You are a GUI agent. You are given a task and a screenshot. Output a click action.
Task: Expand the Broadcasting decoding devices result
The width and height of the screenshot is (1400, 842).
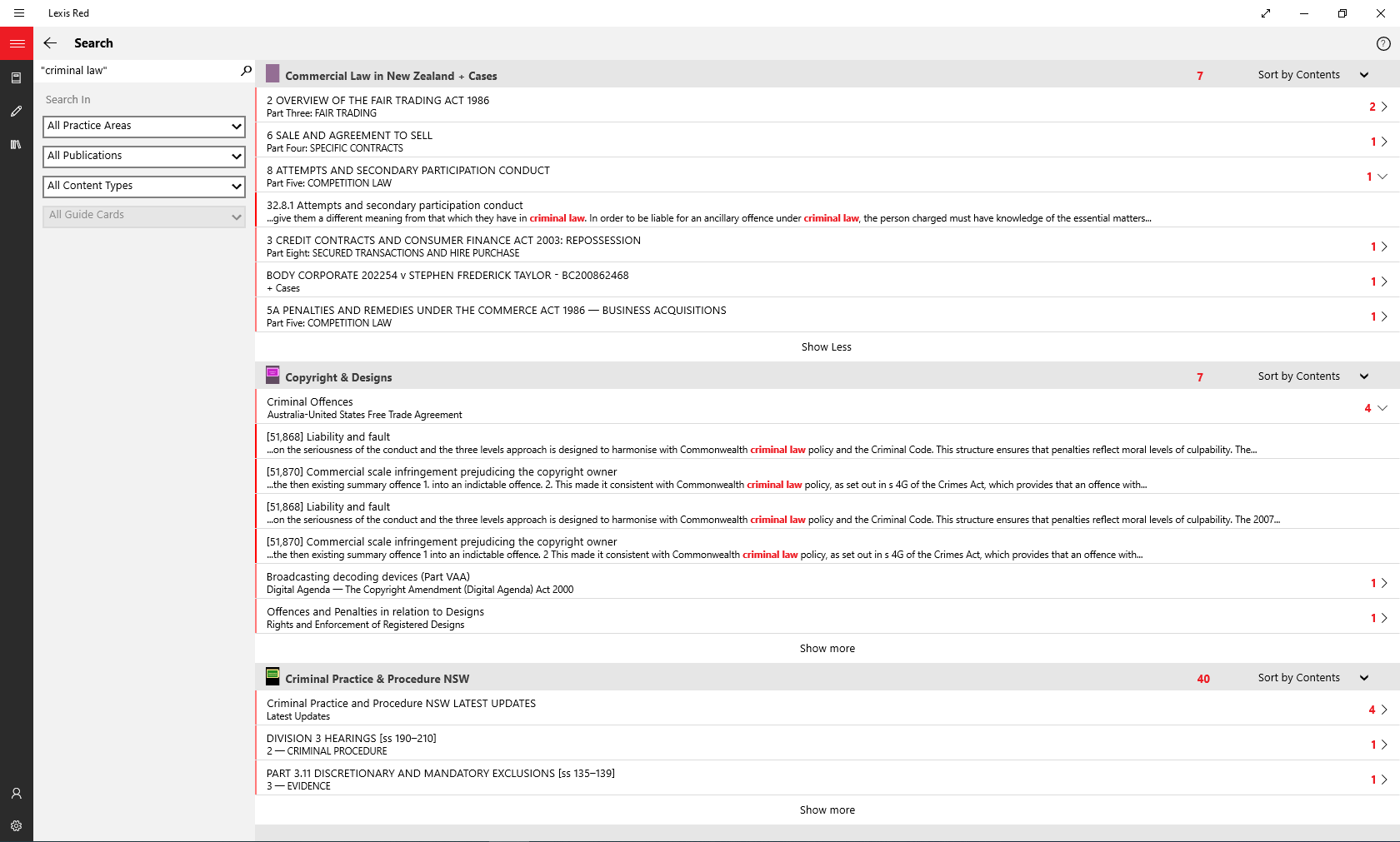[x=1382, y=583]
